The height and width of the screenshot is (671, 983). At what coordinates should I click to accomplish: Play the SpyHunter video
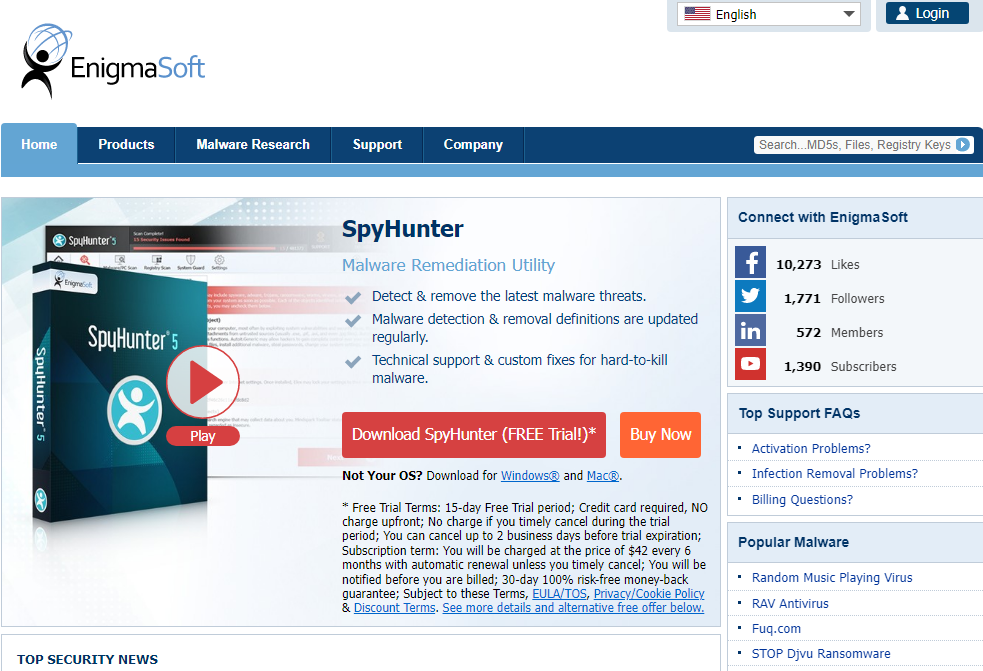click(203, 382)
